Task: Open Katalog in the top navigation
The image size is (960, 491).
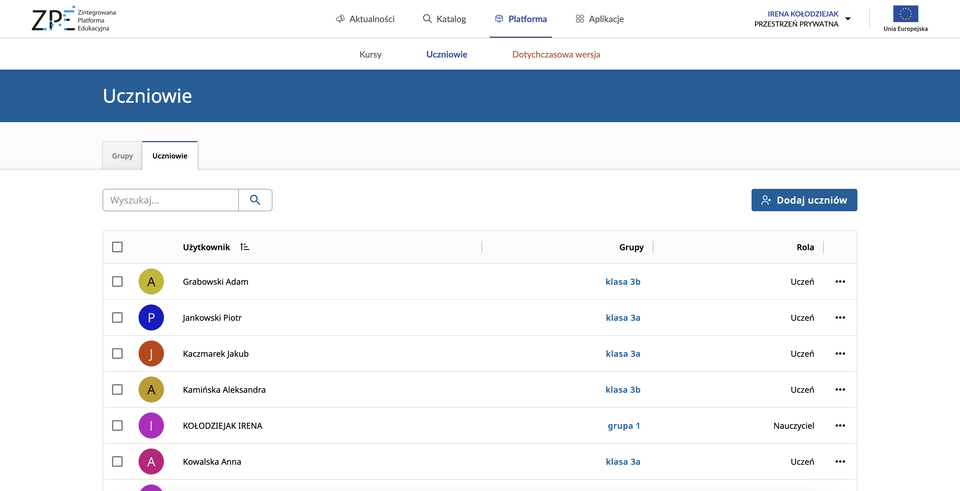Action: click(x=444, y=19)
